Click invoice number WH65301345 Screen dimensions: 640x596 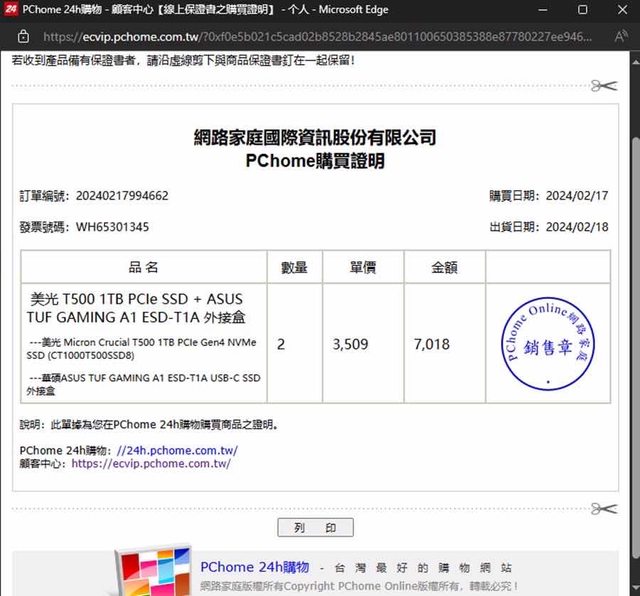click(x=112, y=227)
